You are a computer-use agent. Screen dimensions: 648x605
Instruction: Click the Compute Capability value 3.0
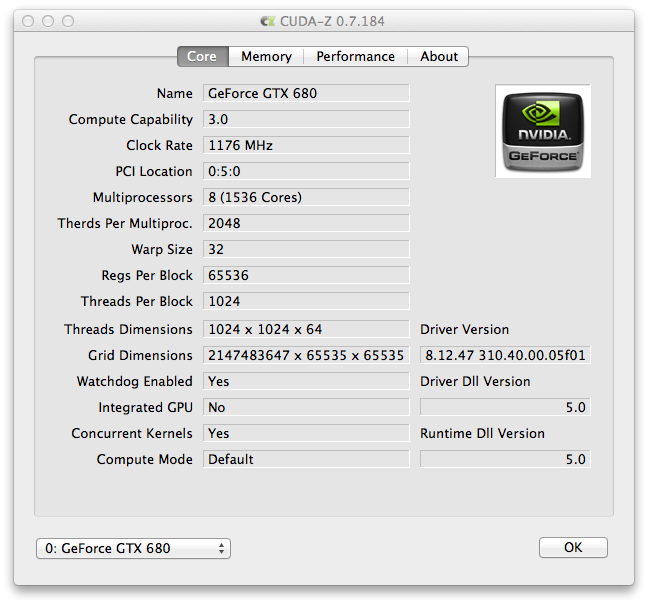(306, 119)
